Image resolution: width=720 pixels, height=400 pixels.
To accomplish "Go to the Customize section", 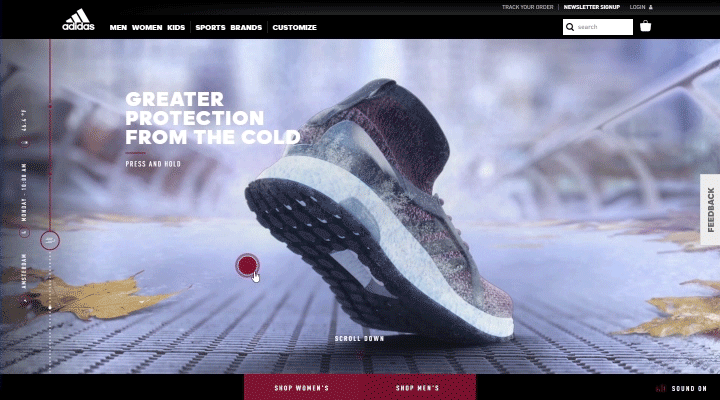I will [294, 28].
